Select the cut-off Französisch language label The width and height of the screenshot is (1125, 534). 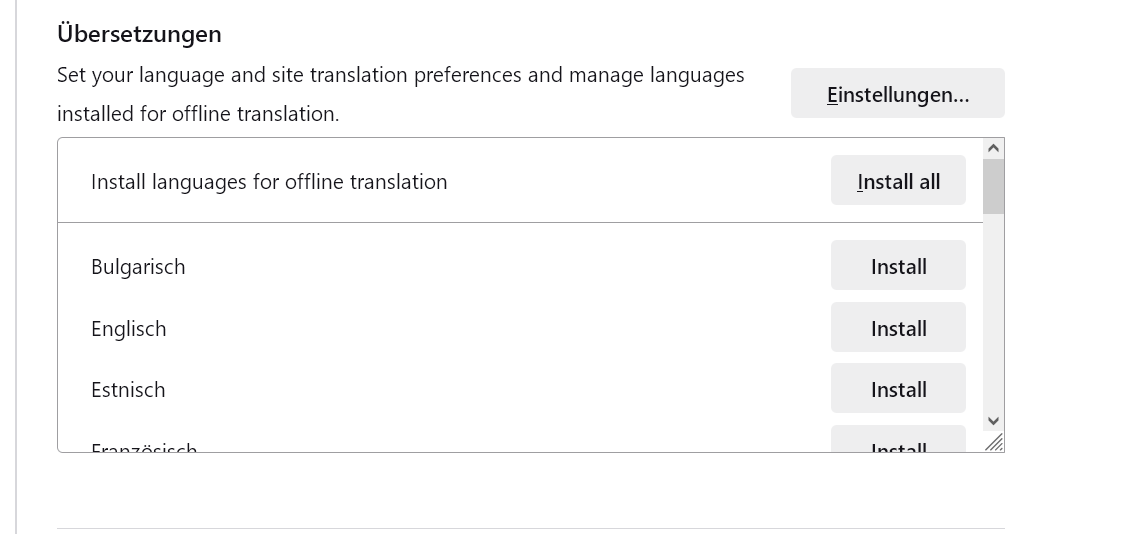pyautogui.click(x=144, y=448)
